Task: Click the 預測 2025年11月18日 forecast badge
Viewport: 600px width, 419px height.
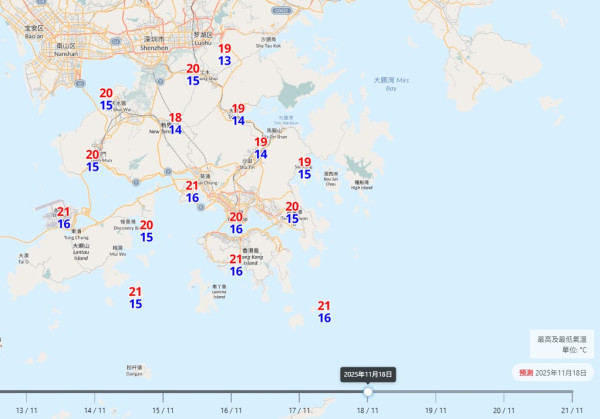Action: tap(553, 373)
